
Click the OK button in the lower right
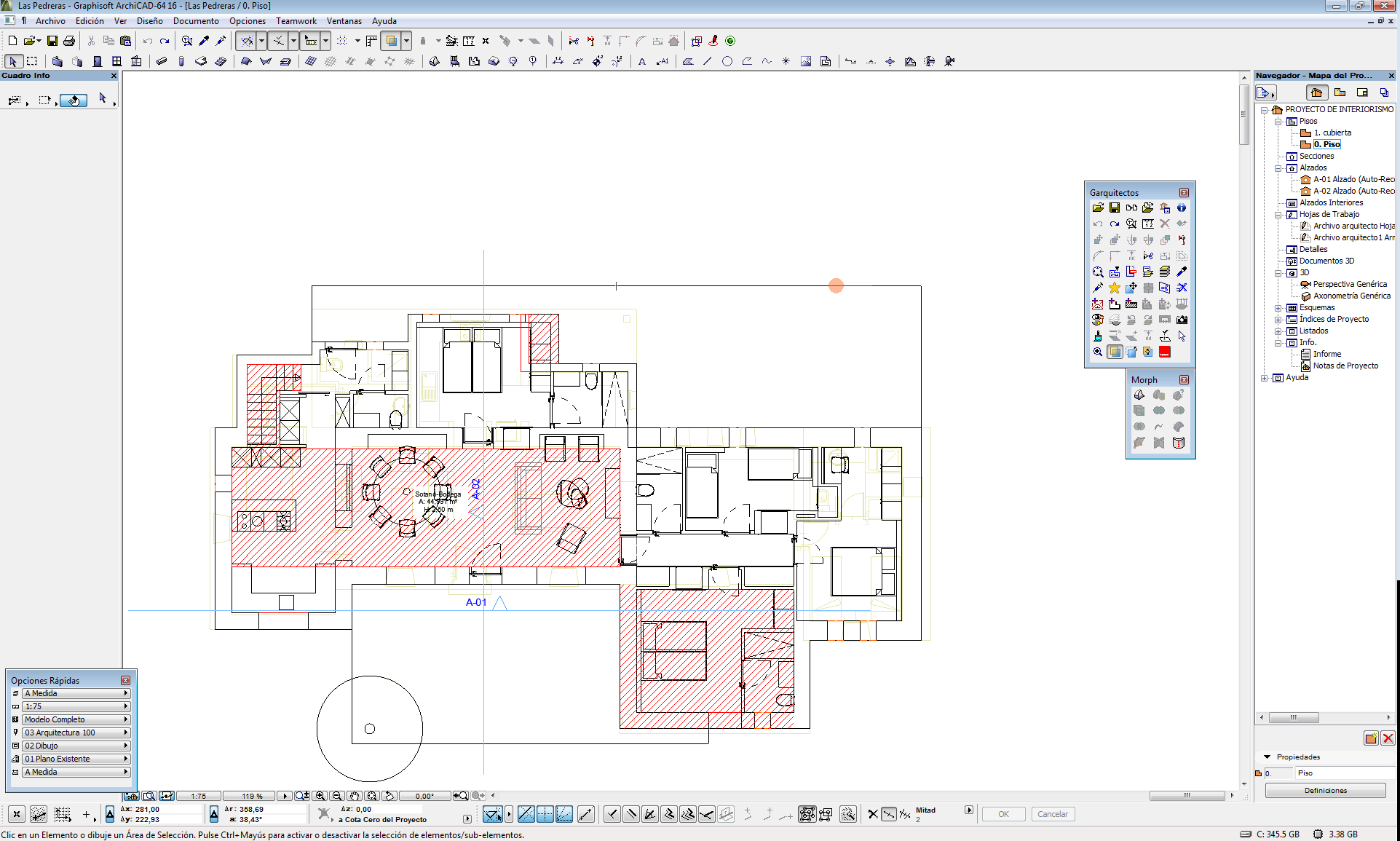pyautogui.click(x=1003, y=813)
